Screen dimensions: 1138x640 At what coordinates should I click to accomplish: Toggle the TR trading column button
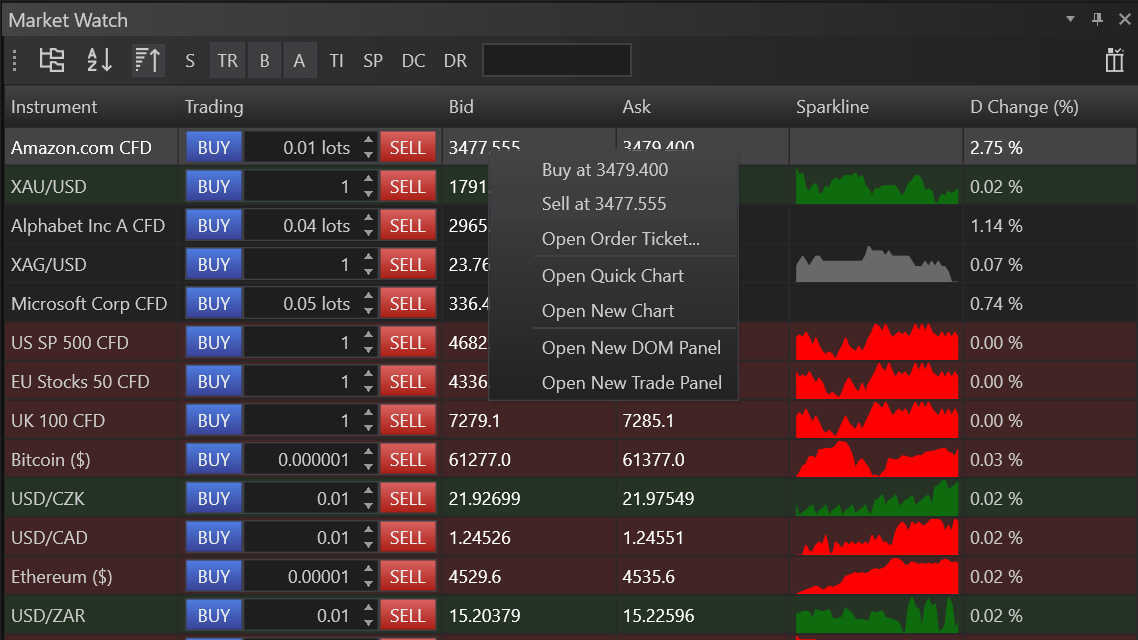(x=228, y=60)
